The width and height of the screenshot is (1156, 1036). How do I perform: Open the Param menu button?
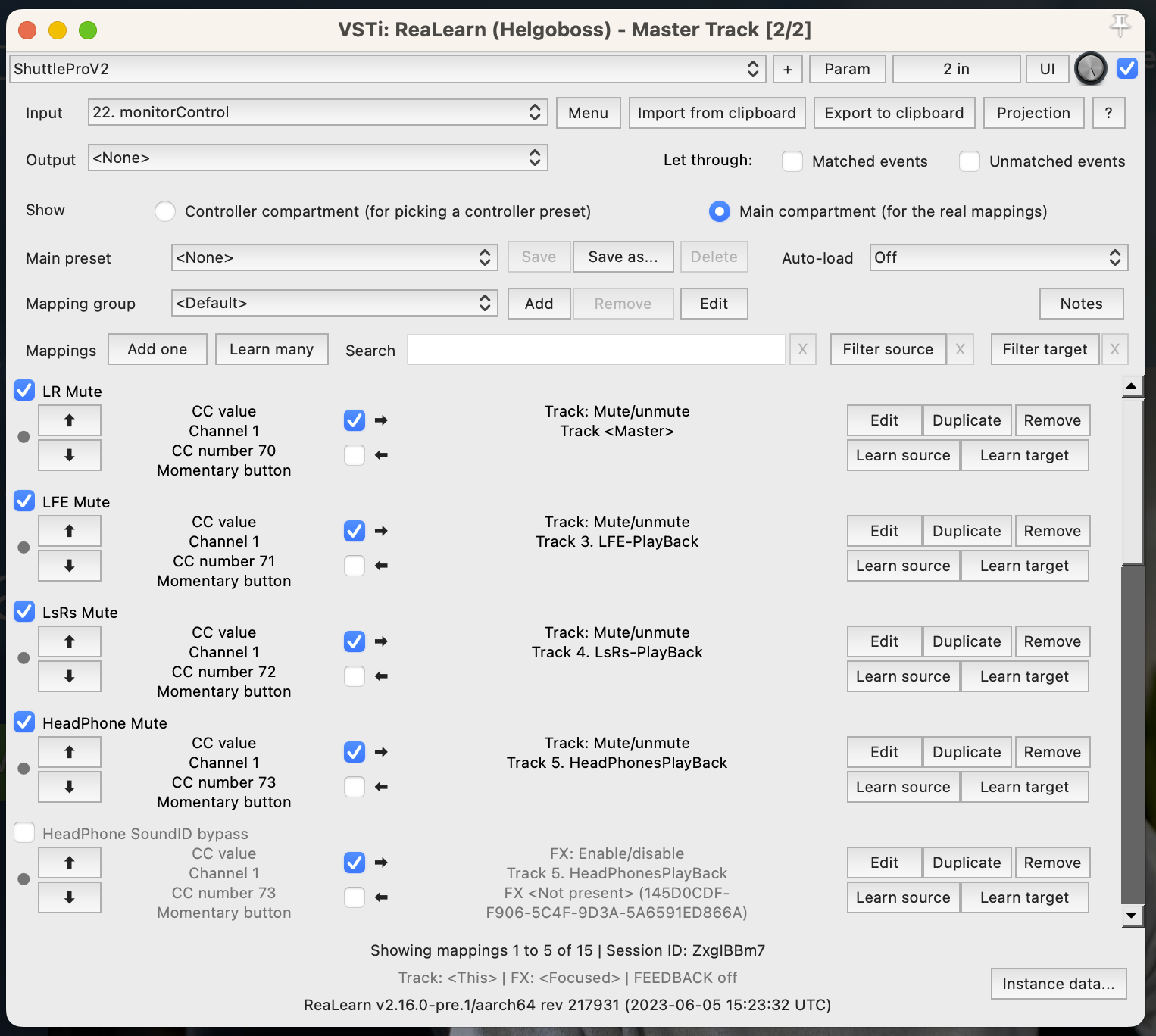click(847, 69)
